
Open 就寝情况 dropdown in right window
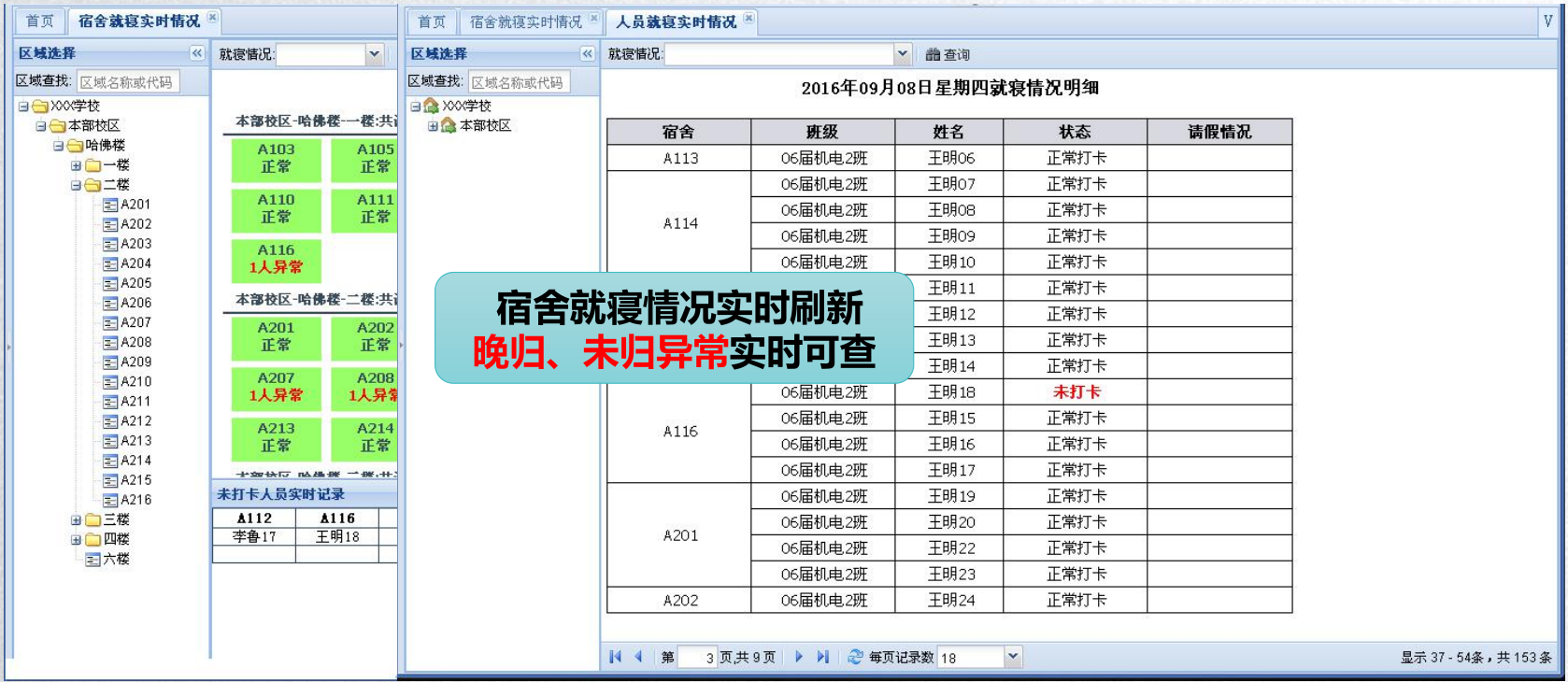pos(903,54)
